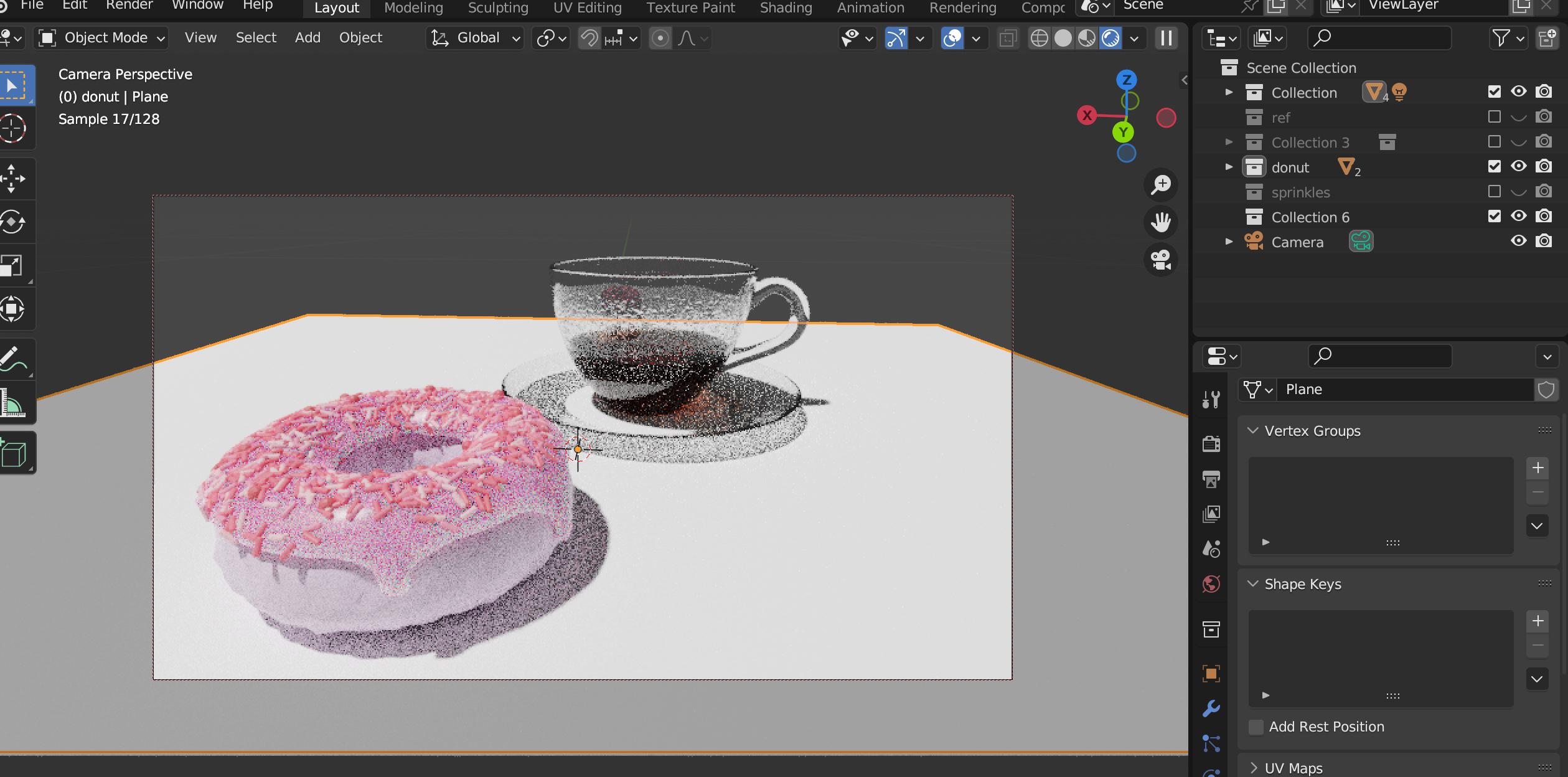Viewport: 1568px width, 777px height.
Task: Check the Add Rest Position checkbox
Action: click(x=1256, y=727)
